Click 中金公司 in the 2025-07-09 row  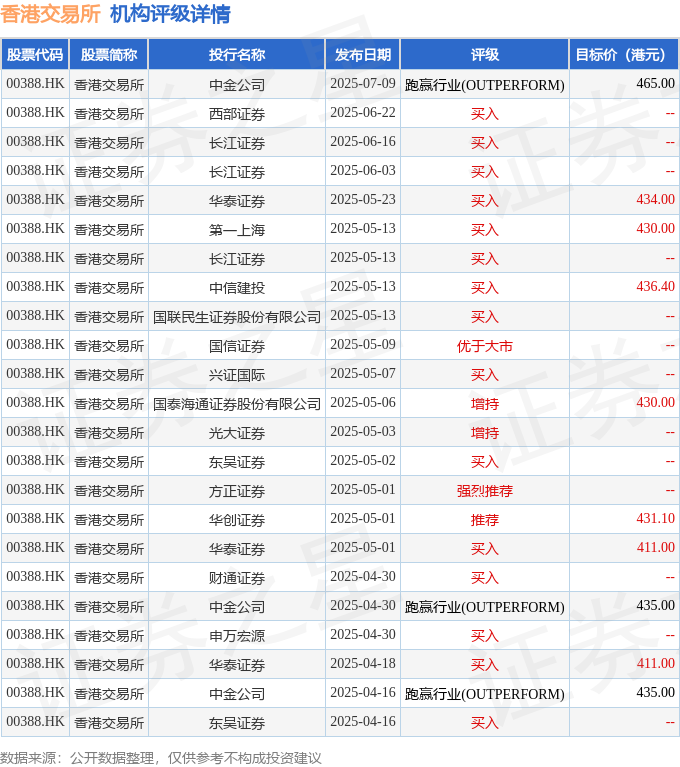click(x=237, y=85)
